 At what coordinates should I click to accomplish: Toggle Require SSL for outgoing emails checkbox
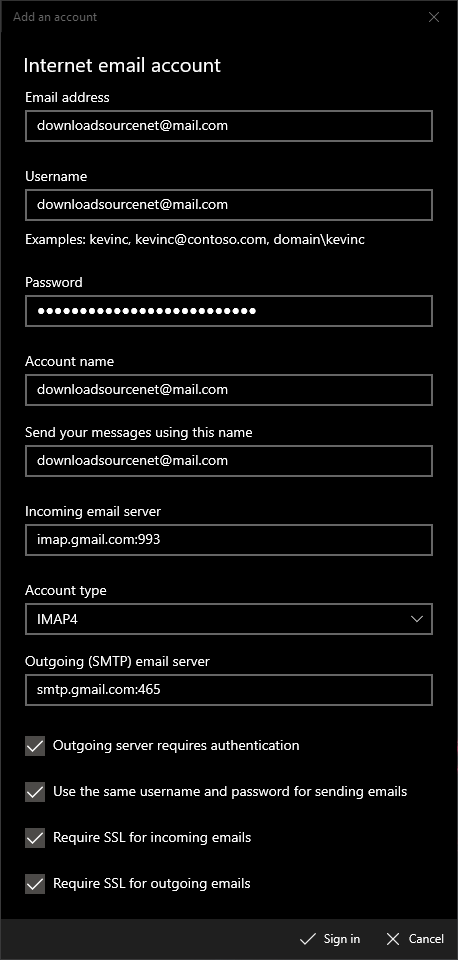tap(35, 884)
